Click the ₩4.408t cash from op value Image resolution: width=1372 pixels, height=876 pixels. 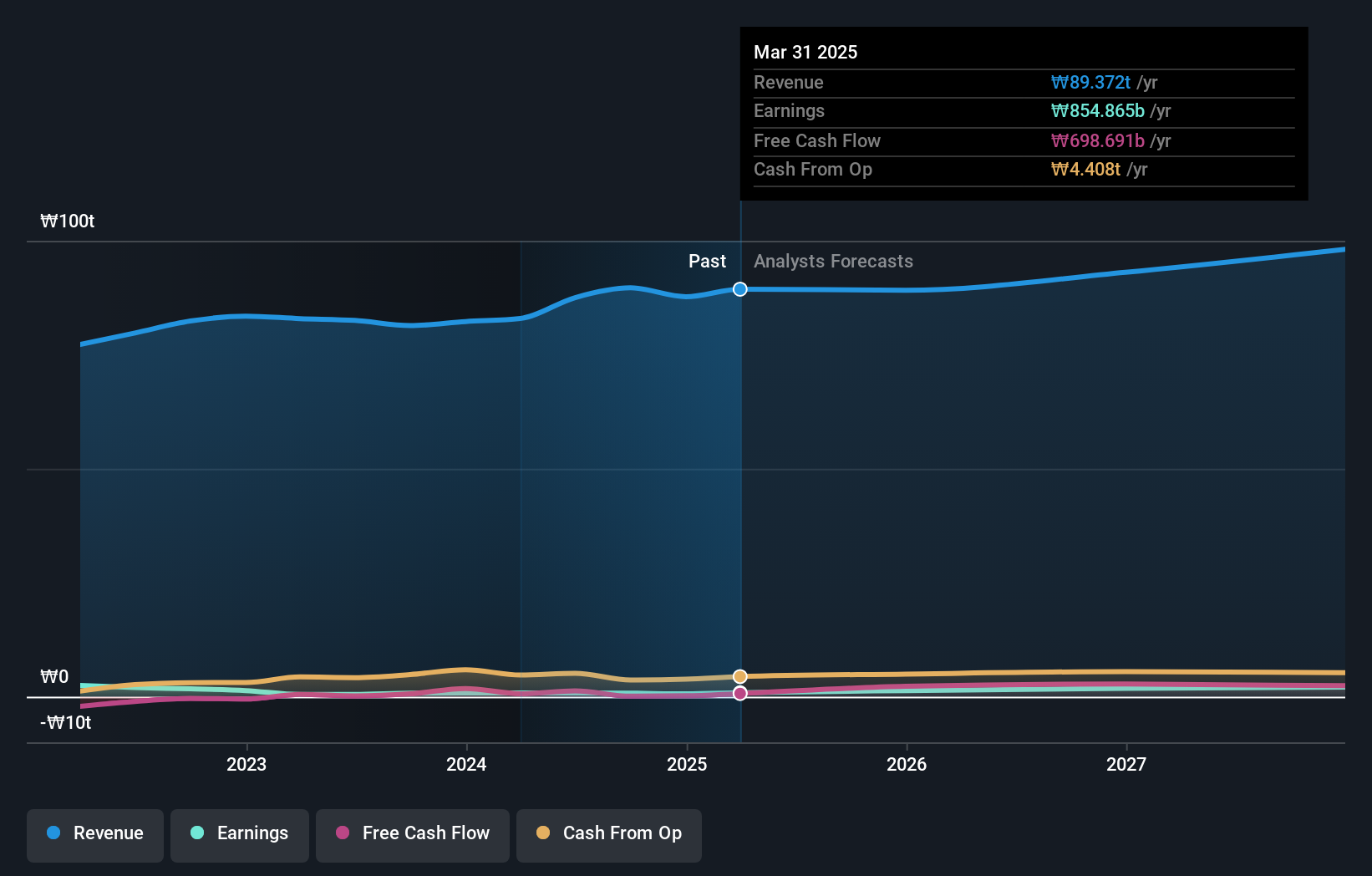click(1085, 169)
